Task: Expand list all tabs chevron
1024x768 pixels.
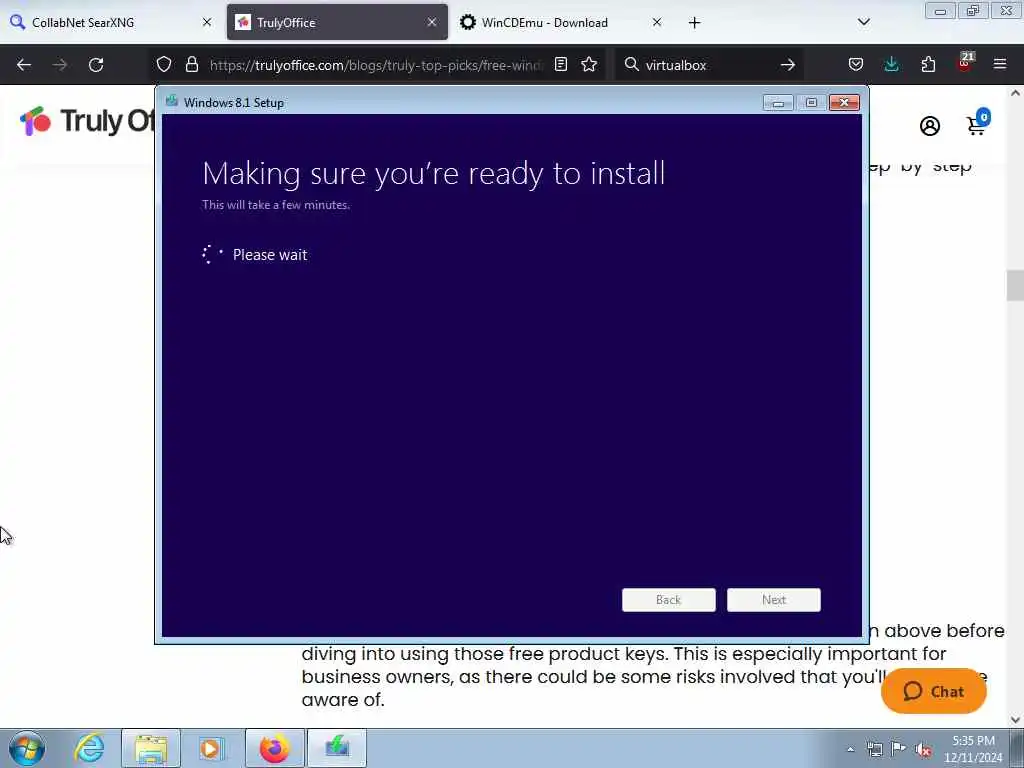Action: click(x=863, y=22)
